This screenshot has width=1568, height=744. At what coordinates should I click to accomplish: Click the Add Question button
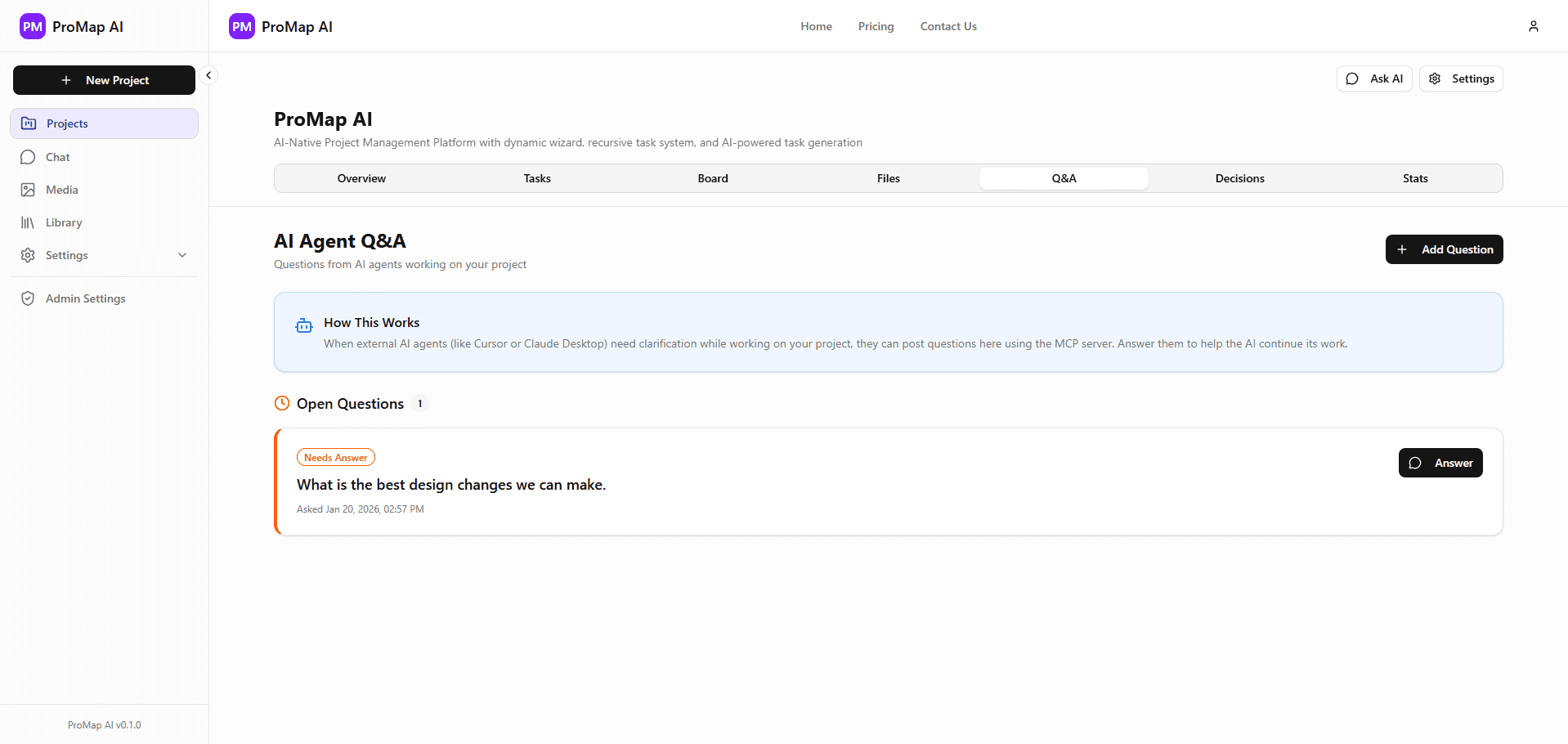coord(1444,249)
